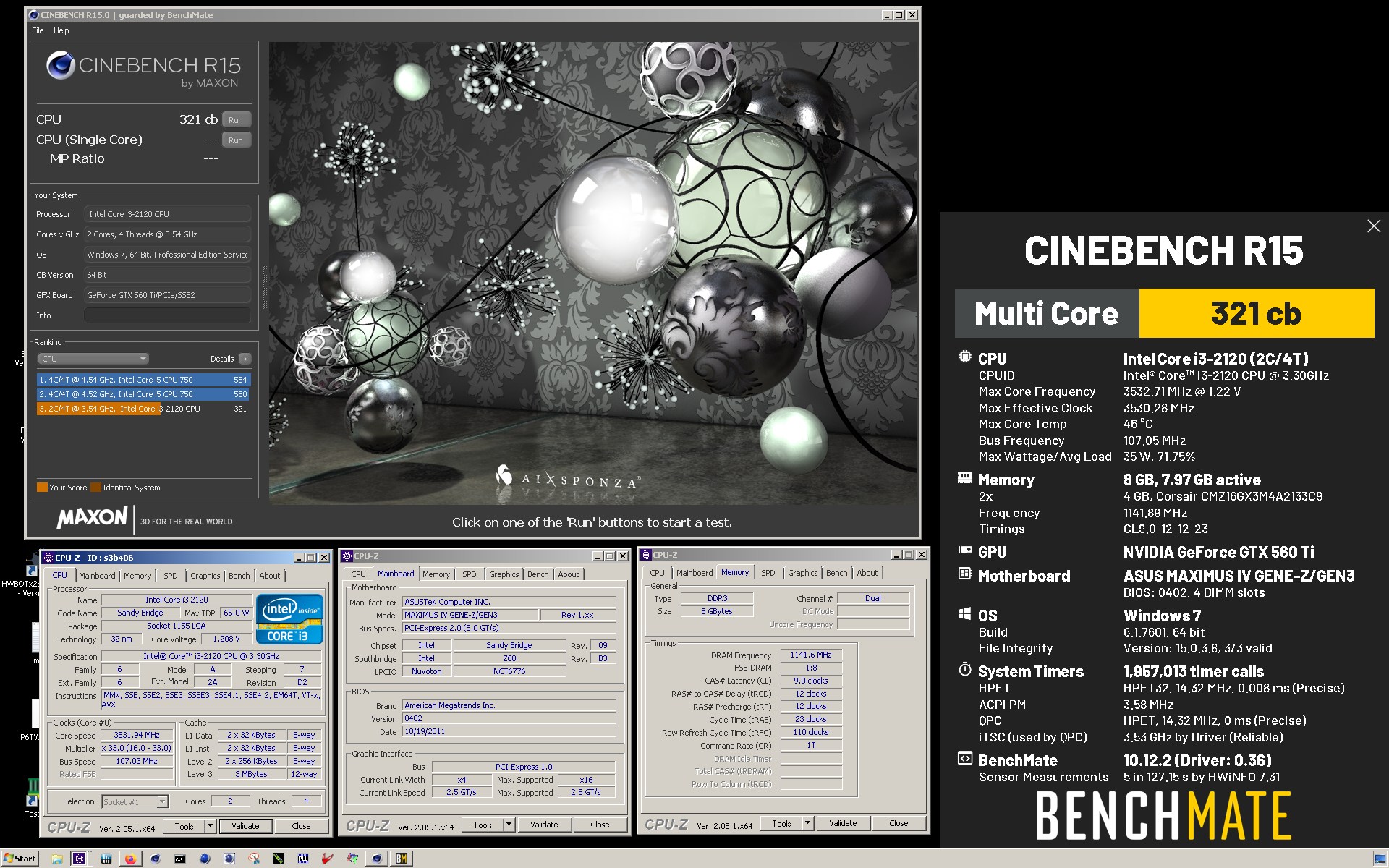Run the CPU multi-core test
Viewport: 1389px width, 868px height.
236,120
